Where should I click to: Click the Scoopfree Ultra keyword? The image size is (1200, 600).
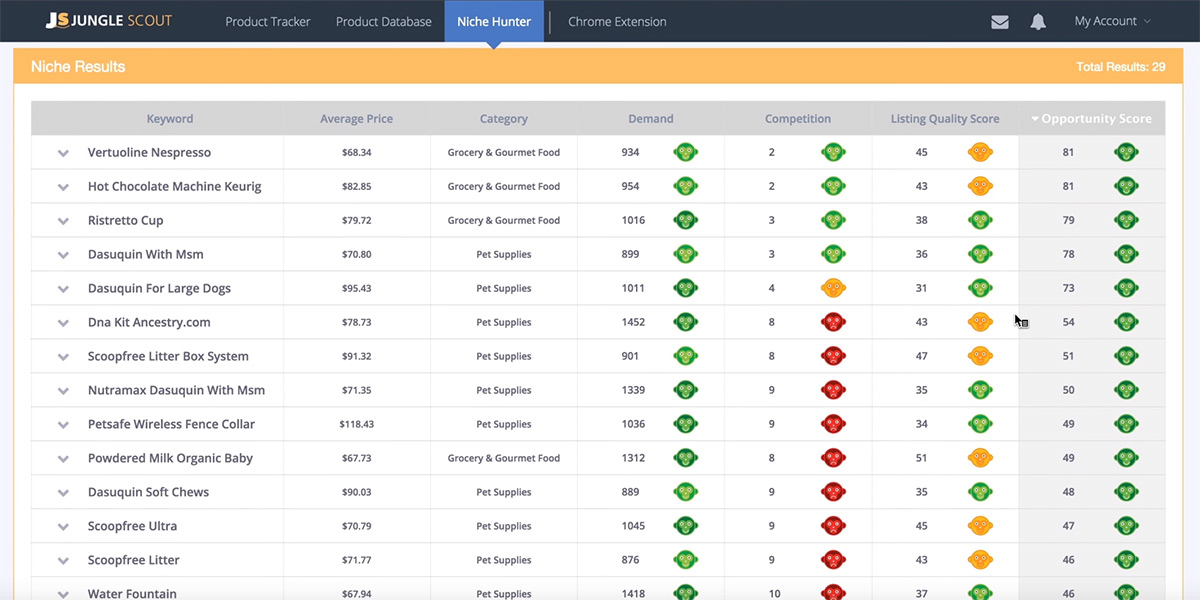132,526
